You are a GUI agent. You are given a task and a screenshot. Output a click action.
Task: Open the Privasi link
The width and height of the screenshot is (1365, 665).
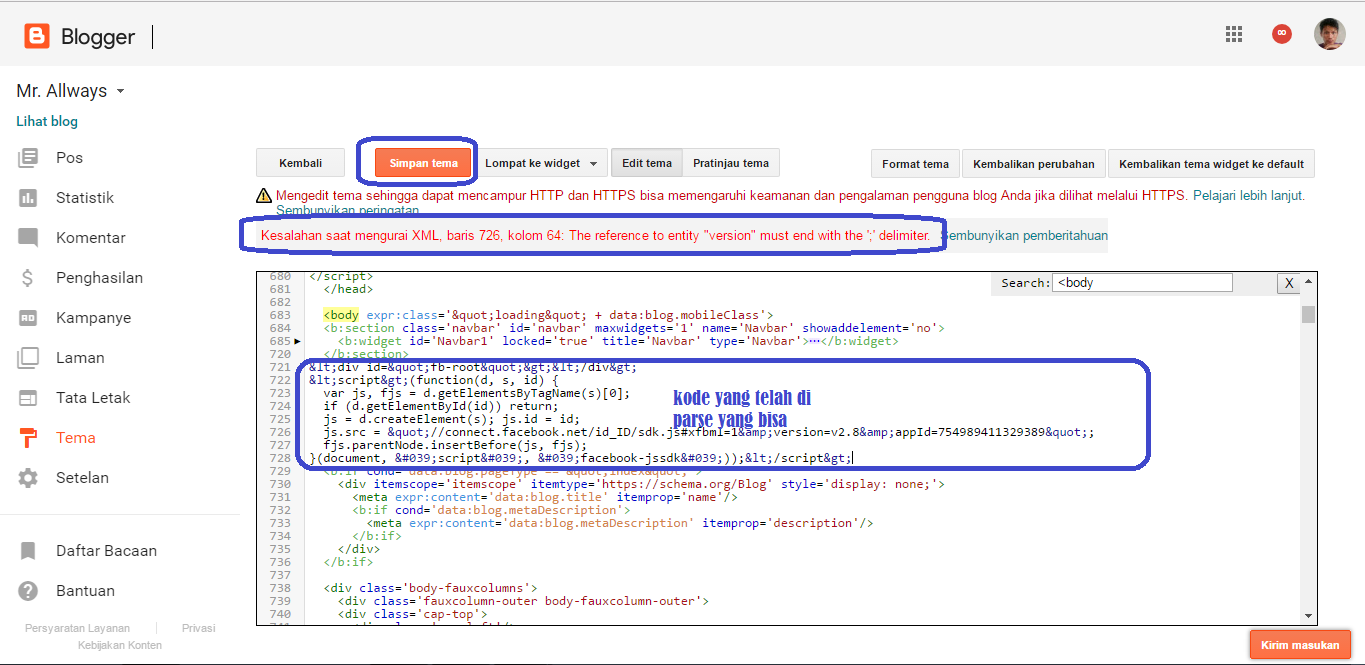click(198, 628)
